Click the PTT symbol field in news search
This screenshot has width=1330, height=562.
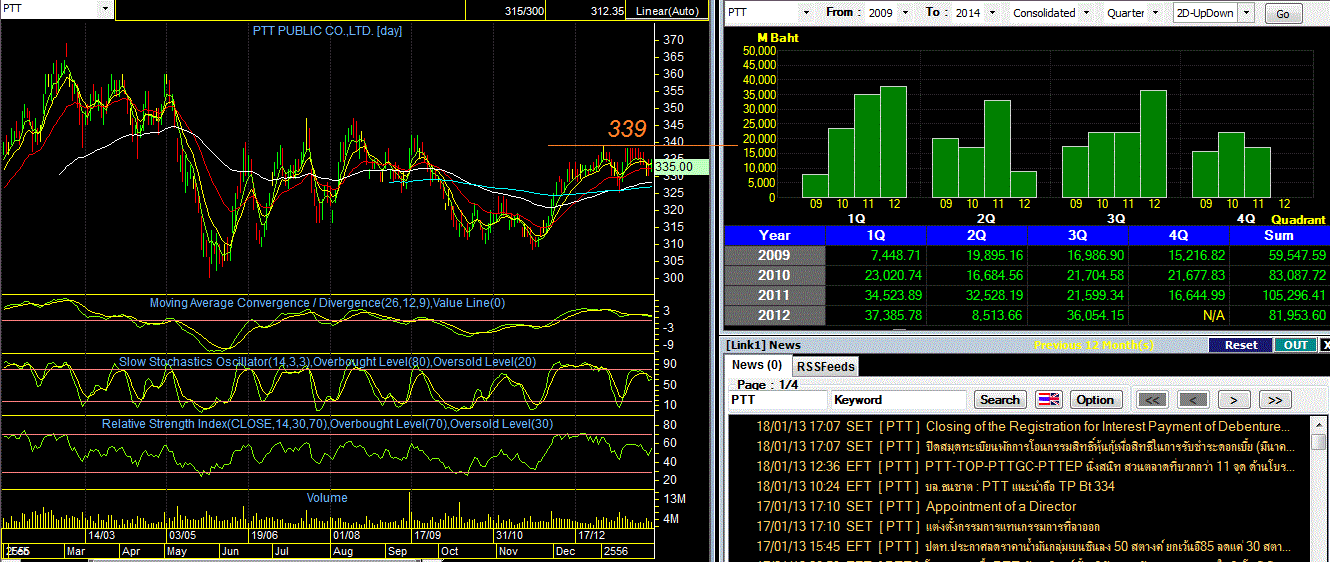pyautogui.click(x=778, y=399)
